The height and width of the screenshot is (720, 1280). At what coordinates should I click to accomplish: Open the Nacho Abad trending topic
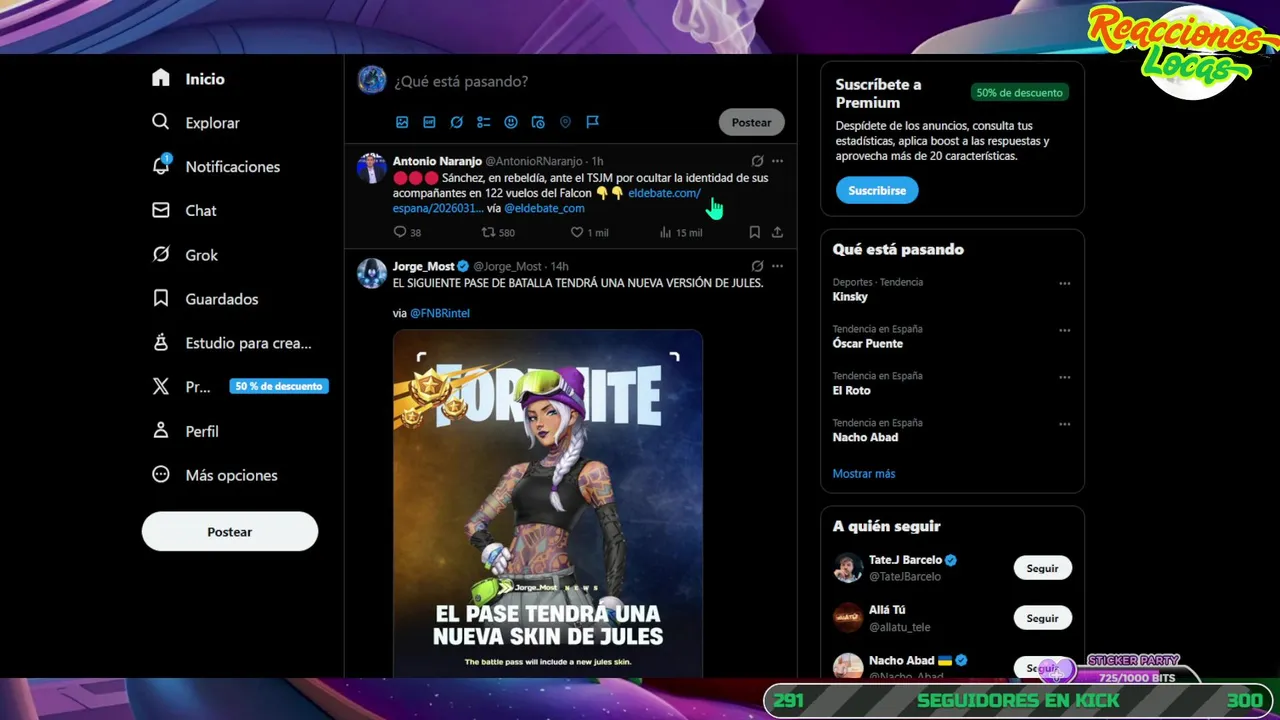(865, 437)
